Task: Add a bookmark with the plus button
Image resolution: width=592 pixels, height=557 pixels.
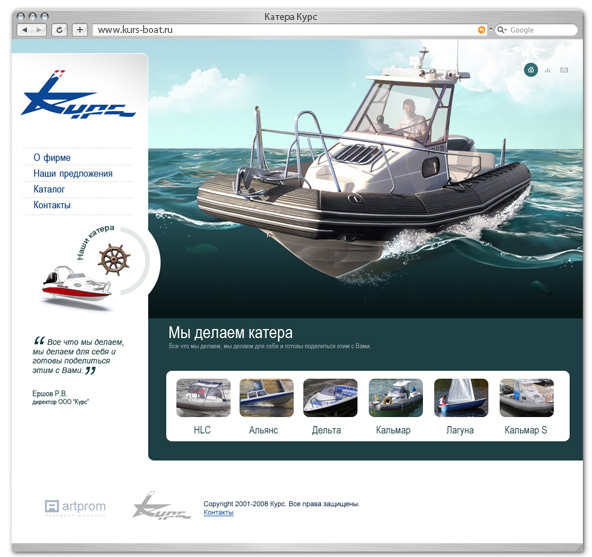Action: (x=80, y=30)
